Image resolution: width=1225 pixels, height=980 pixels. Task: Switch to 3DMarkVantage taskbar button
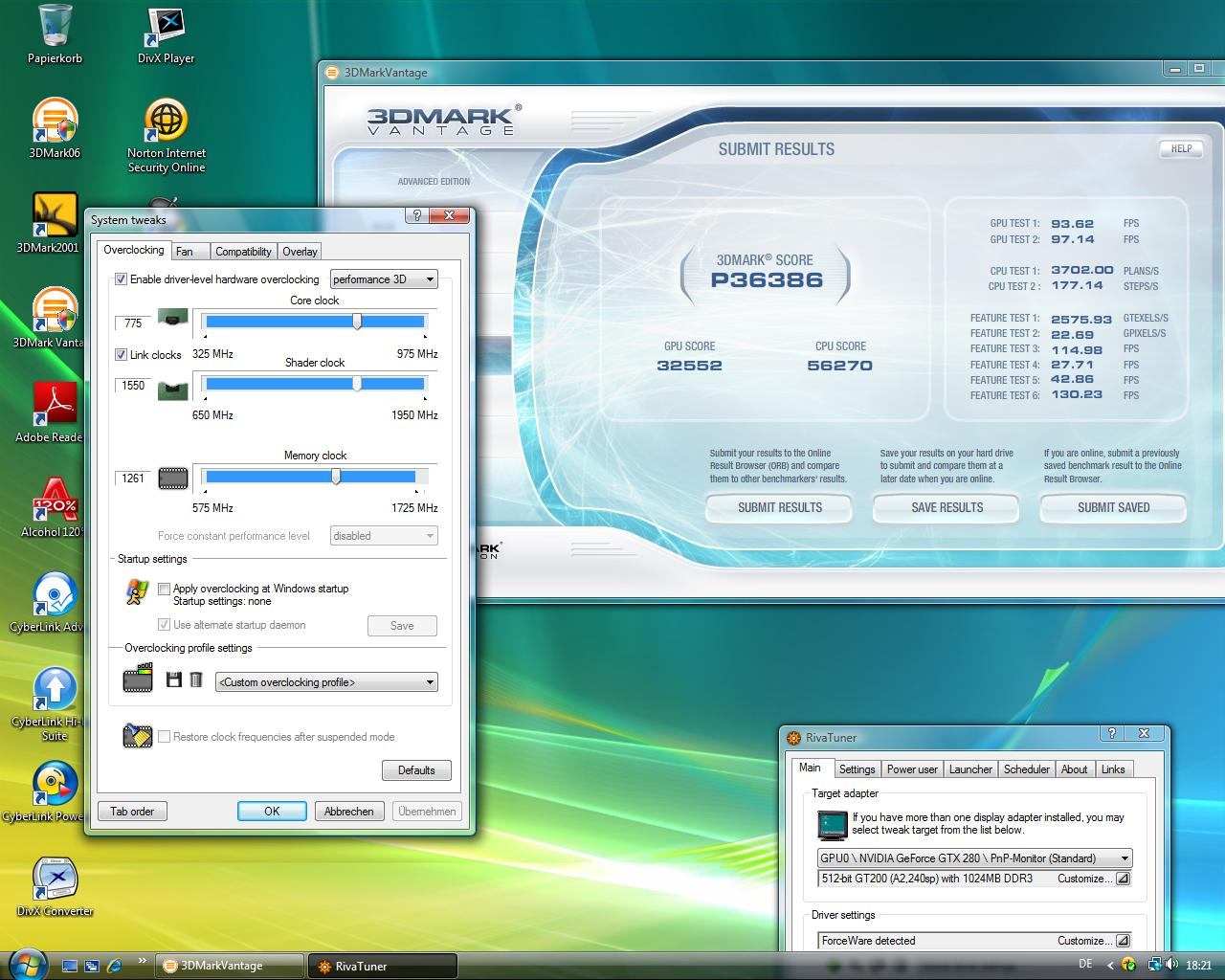tap(231, 966)
